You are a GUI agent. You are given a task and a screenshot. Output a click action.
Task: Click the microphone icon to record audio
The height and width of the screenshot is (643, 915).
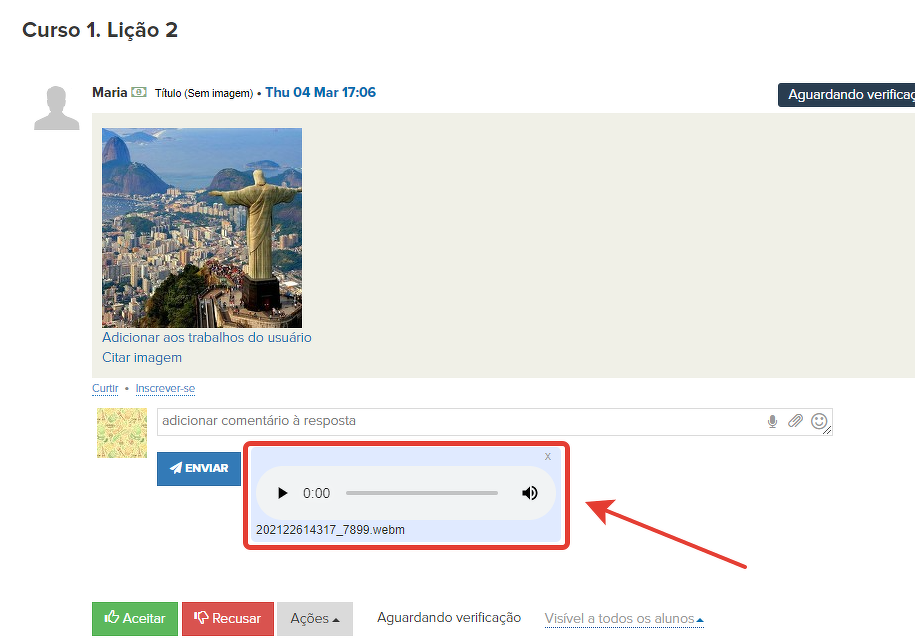(772, 422)
